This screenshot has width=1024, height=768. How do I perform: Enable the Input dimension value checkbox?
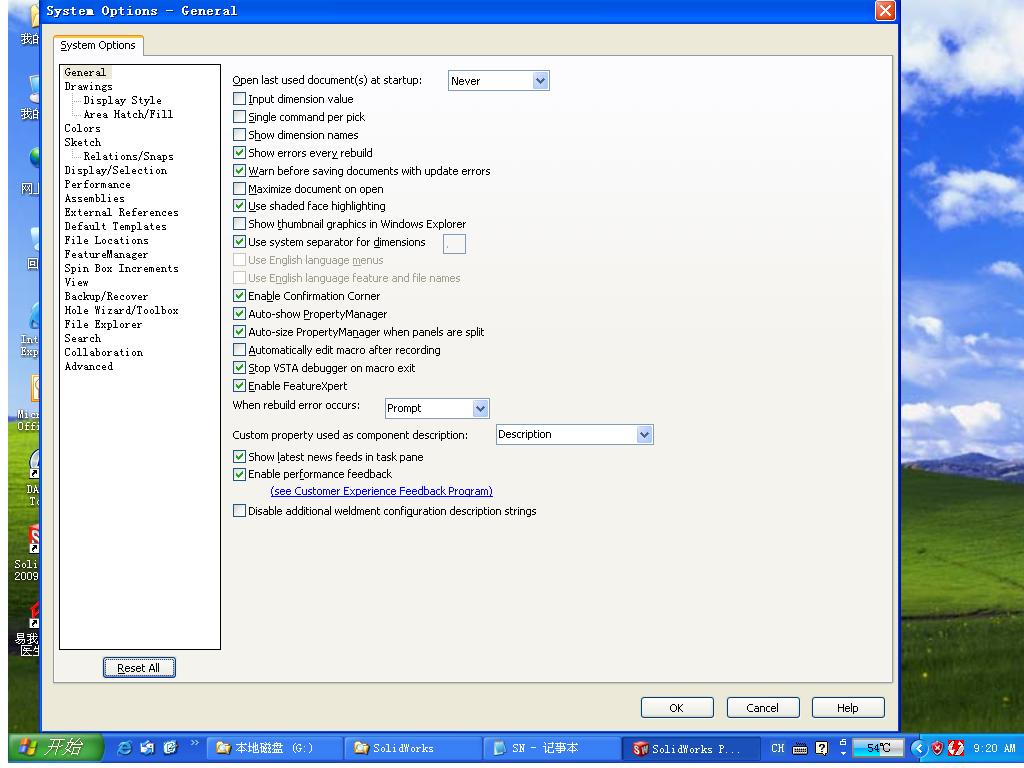238,99
